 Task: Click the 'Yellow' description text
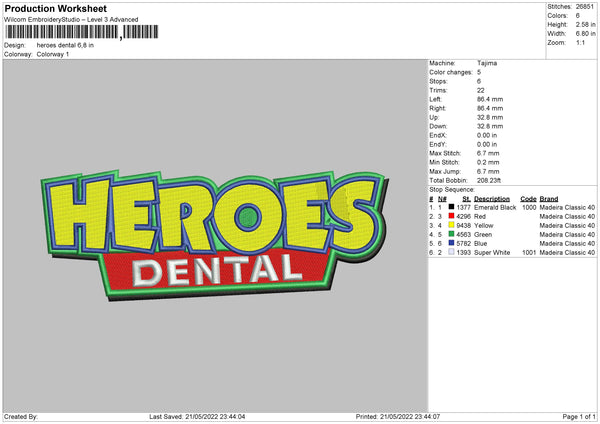(x=483, y=225)
